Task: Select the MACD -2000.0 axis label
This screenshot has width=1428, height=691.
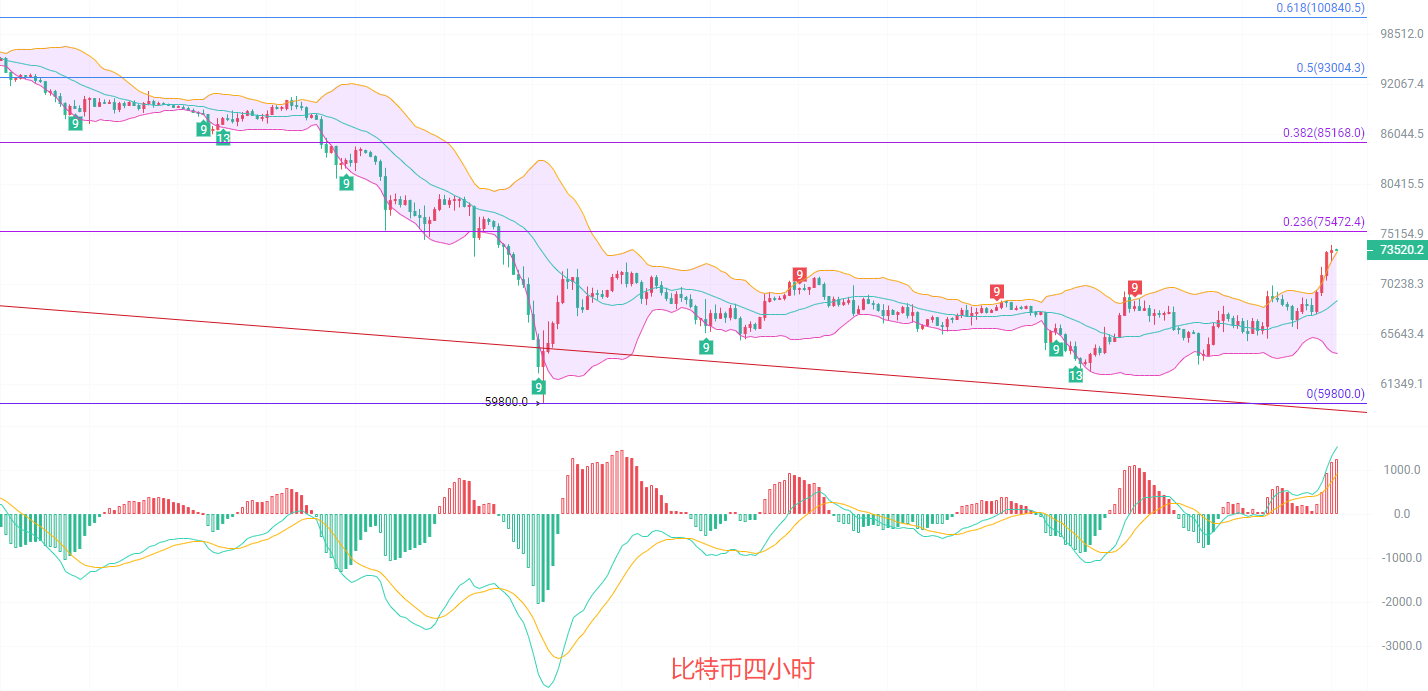Action: tap(1401, 602)
